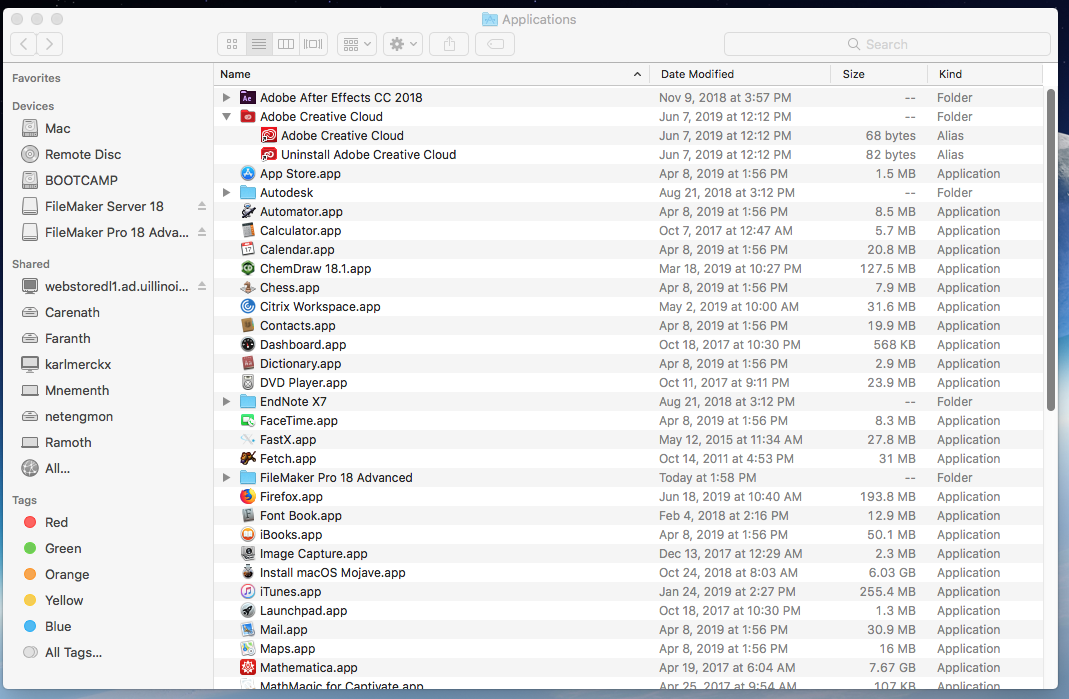The width and height of the screenshot is (1069, 699).
Task: Collapse the Adobe Creative Cloud folder
Action: [x=226, y=117]
